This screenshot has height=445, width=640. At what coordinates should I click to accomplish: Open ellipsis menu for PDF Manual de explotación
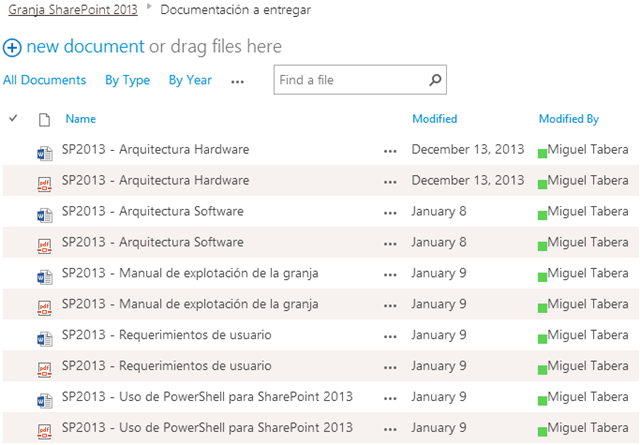[x=390, y=306]
